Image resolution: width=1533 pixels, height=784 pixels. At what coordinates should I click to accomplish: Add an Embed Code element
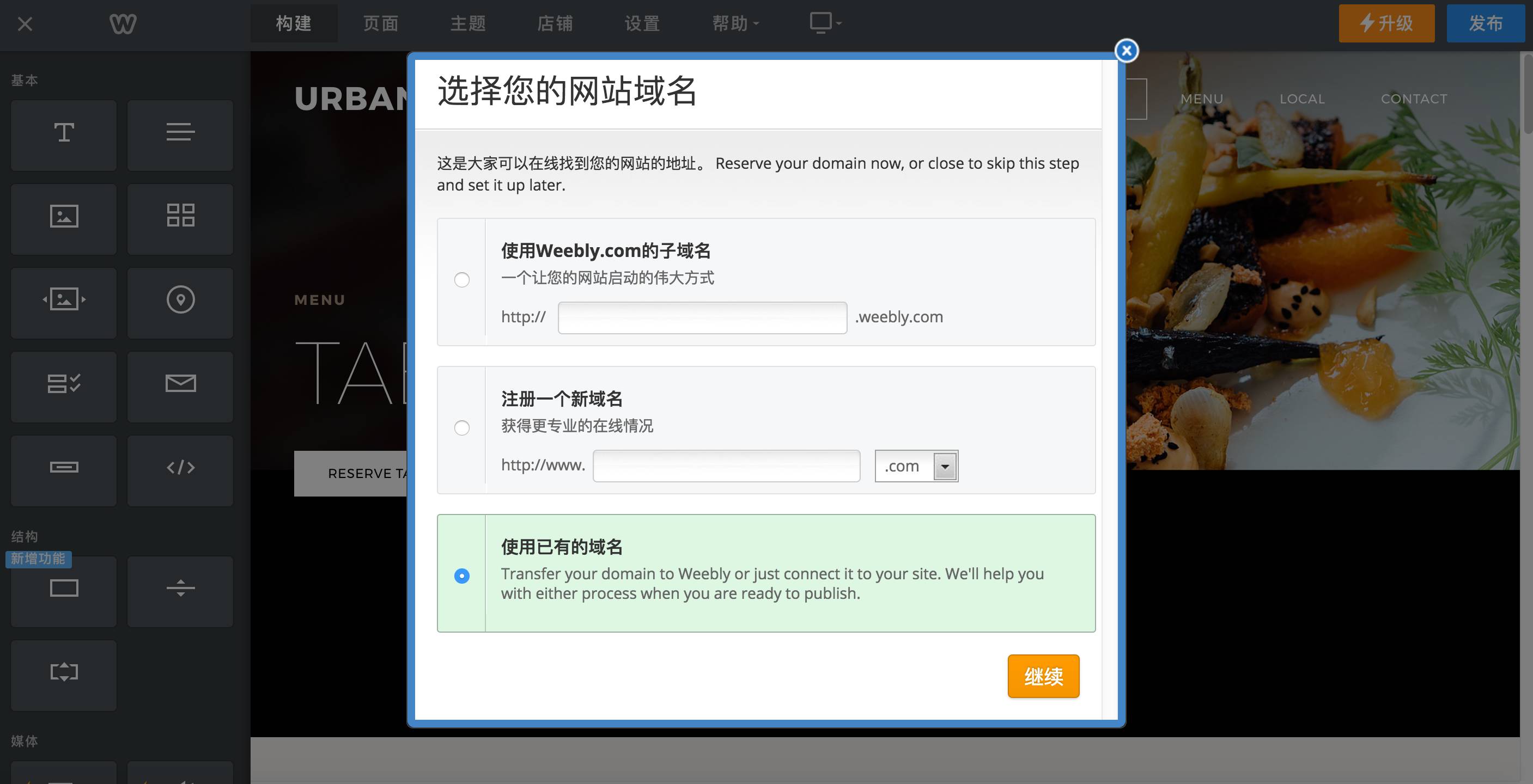180,470
